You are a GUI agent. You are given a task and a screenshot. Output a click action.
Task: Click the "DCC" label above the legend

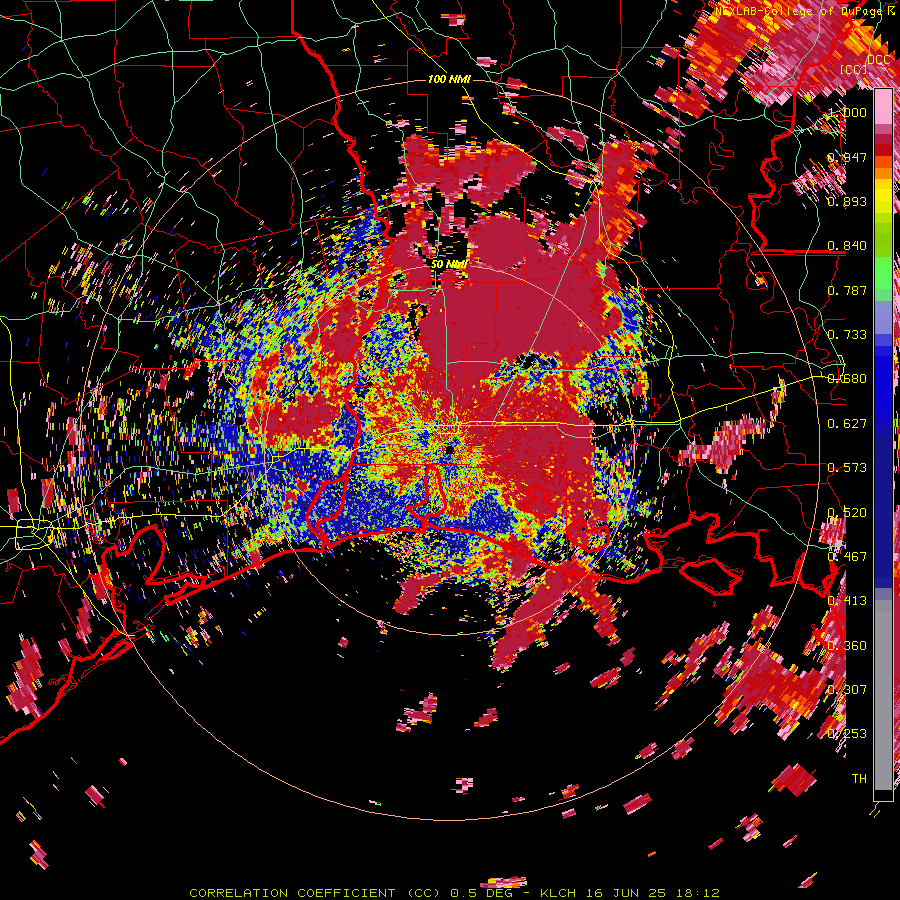(878, 60)
